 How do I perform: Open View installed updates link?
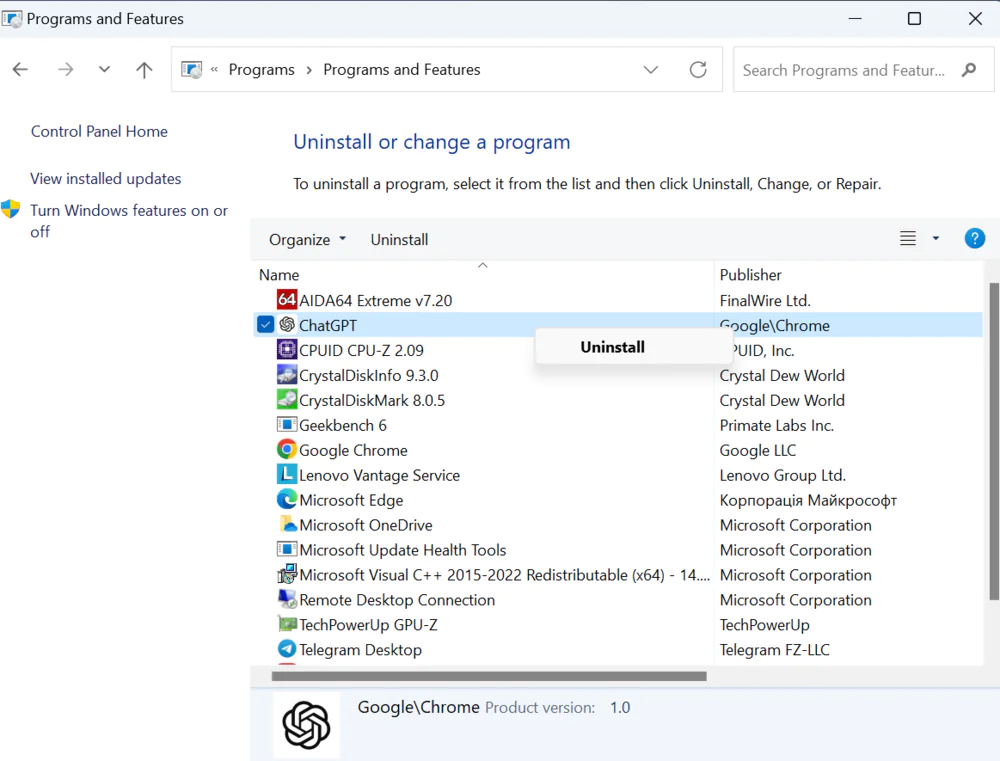tap(106, 179)
